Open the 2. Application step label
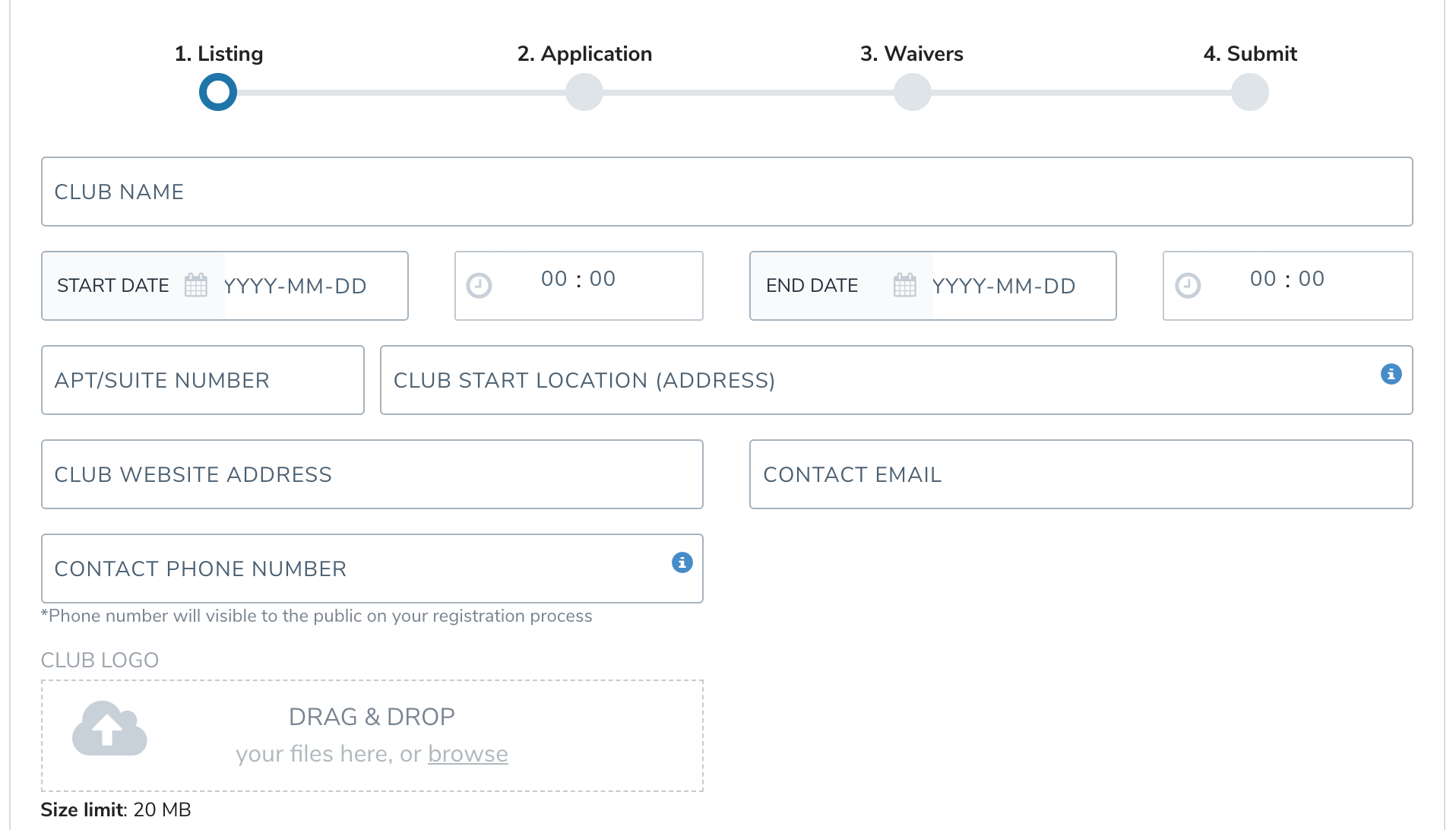The height and width of the screenshot is (830, 1456). pos(584,54)
